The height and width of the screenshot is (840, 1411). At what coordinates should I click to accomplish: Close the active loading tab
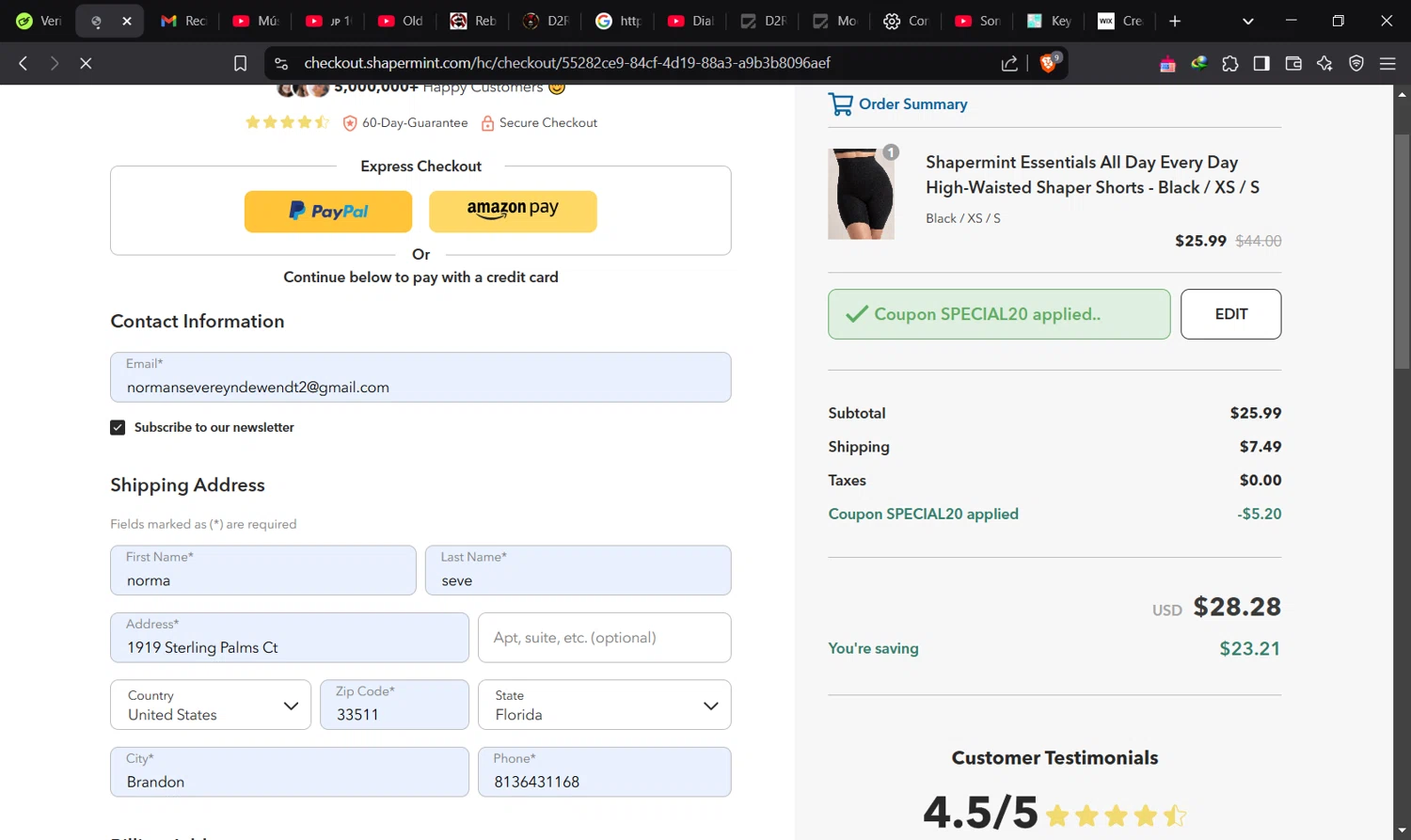[127, 21]
